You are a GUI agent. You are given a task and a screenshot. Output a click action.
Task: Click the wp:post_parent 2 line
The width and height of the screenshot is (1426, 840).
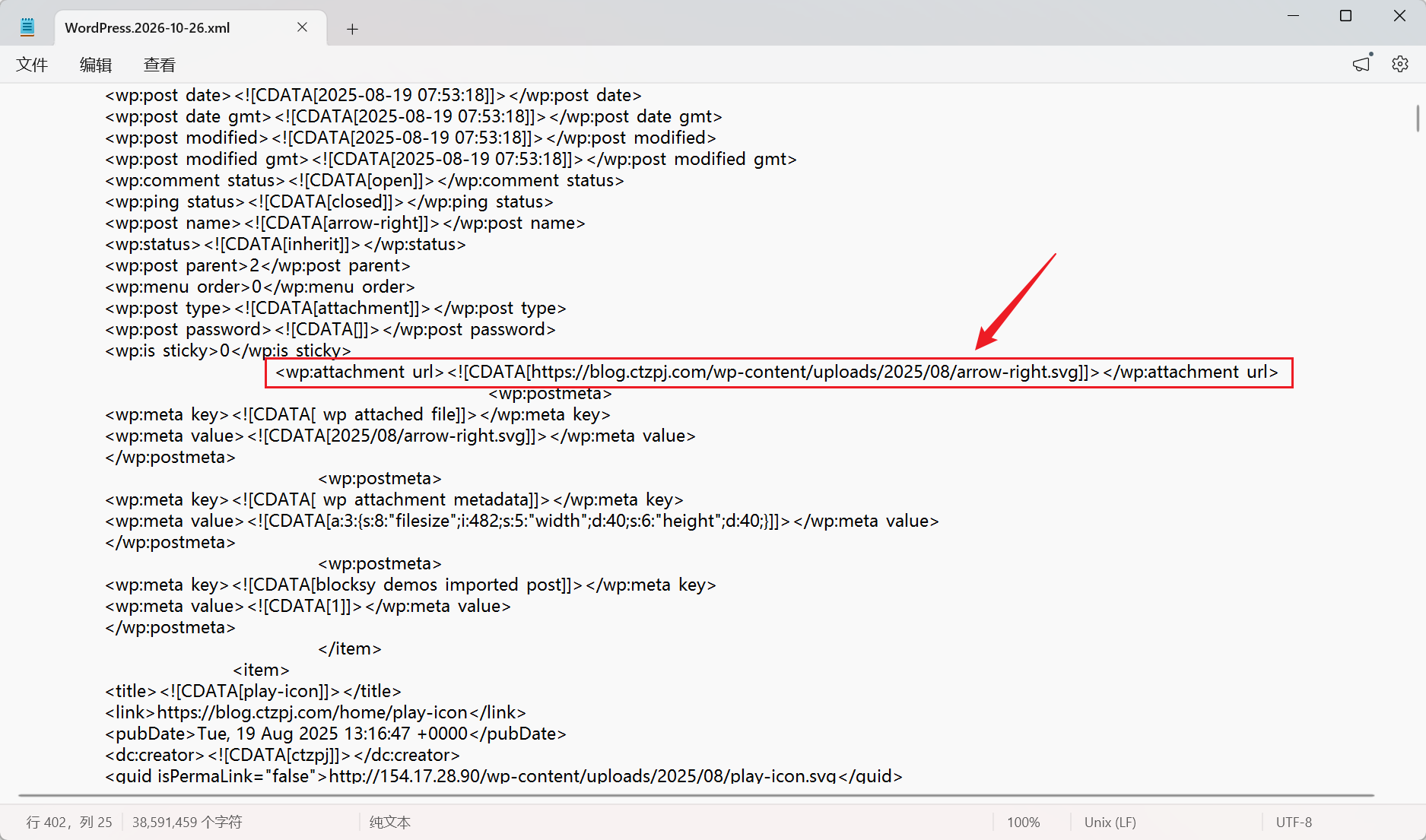click(x=258, y=265)
